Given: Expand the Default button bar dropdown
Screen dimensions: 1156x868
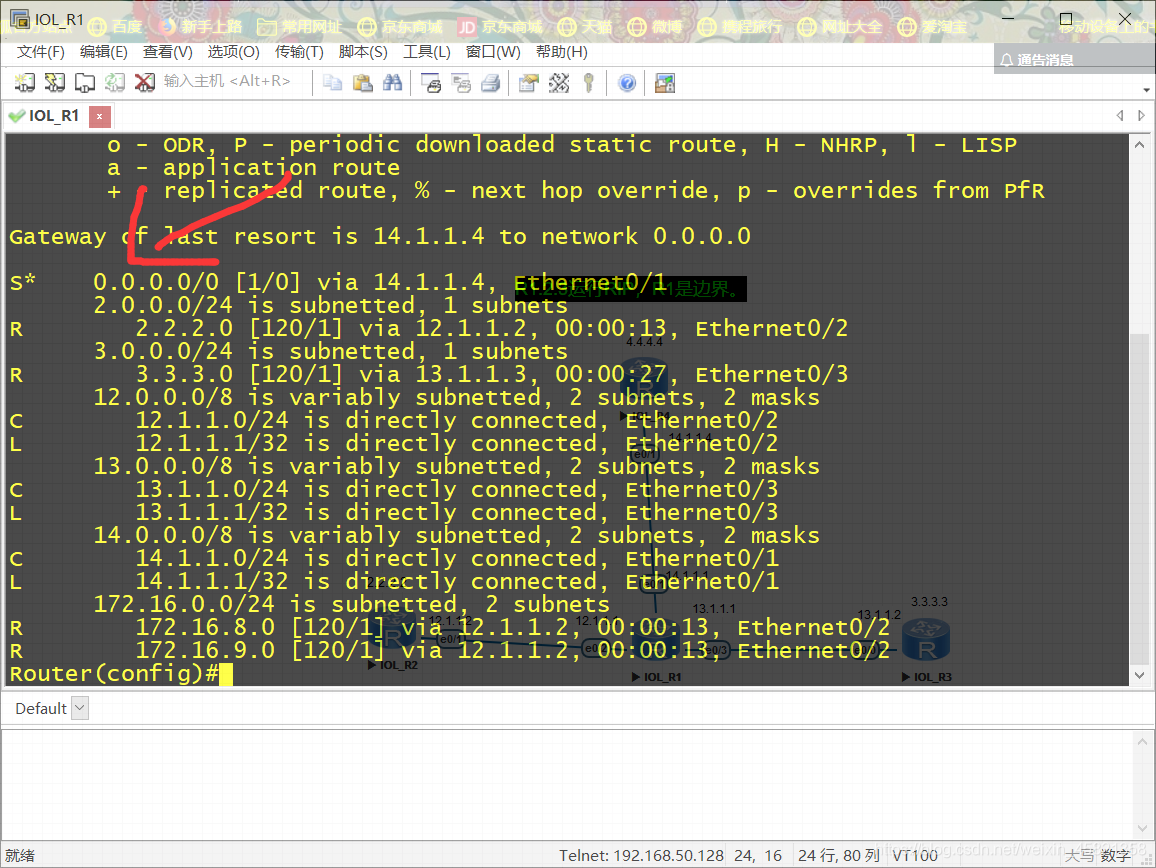Looking at the screenshot, I should pyautogui.click(x=80, y=708).
